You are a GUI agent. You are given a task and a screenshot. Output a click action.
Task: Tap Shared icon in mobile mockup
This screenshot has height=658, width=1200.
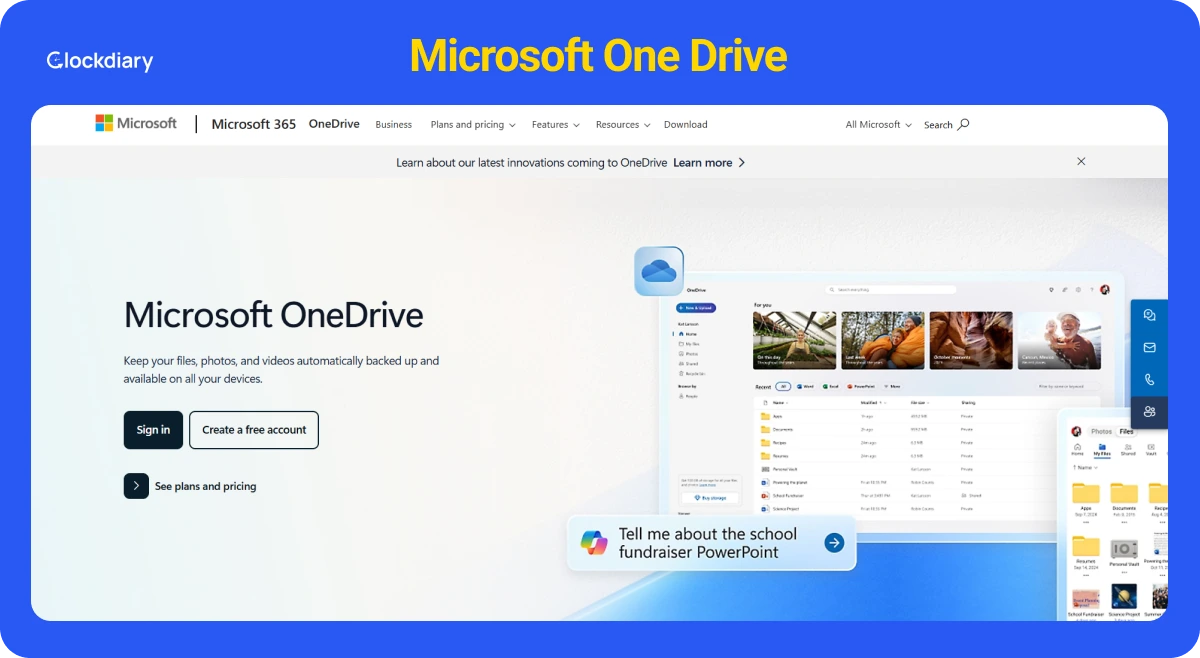pos(1128,449)
